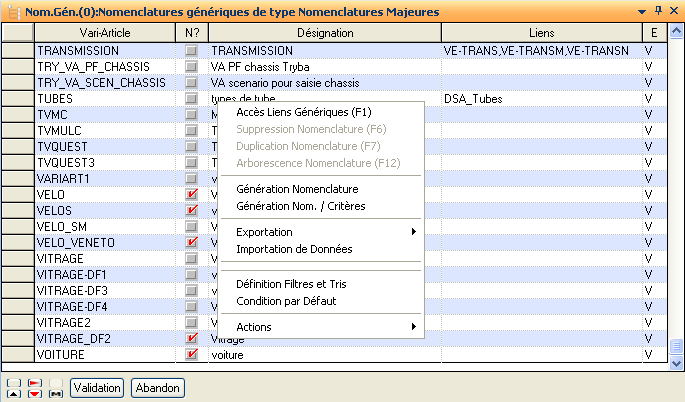Select Définition Filtres et Tris
The image size is (685, 402).
pyautogui.click(x=291, y=284)
